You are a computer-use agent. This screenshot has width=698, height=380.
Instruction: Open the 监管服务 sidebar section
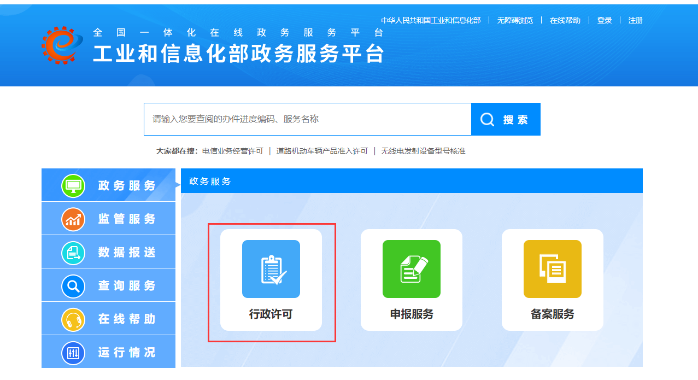tap(109, 218)
